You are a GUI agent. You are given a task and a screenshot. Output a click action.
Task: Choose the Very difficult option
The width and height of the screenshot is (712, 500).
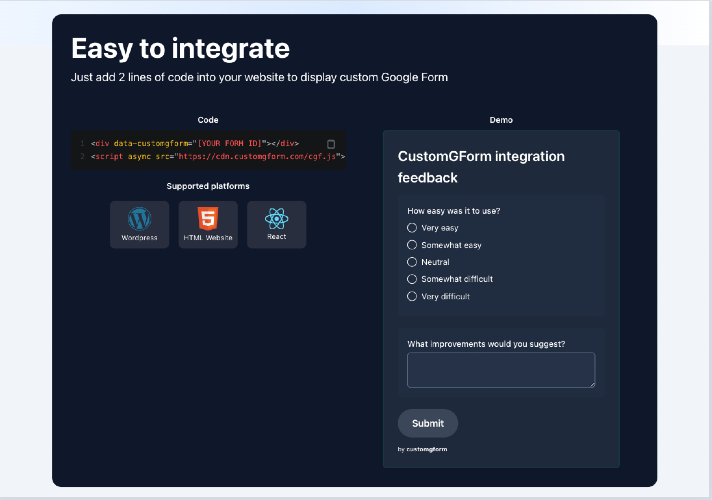[x=412, y=296]
